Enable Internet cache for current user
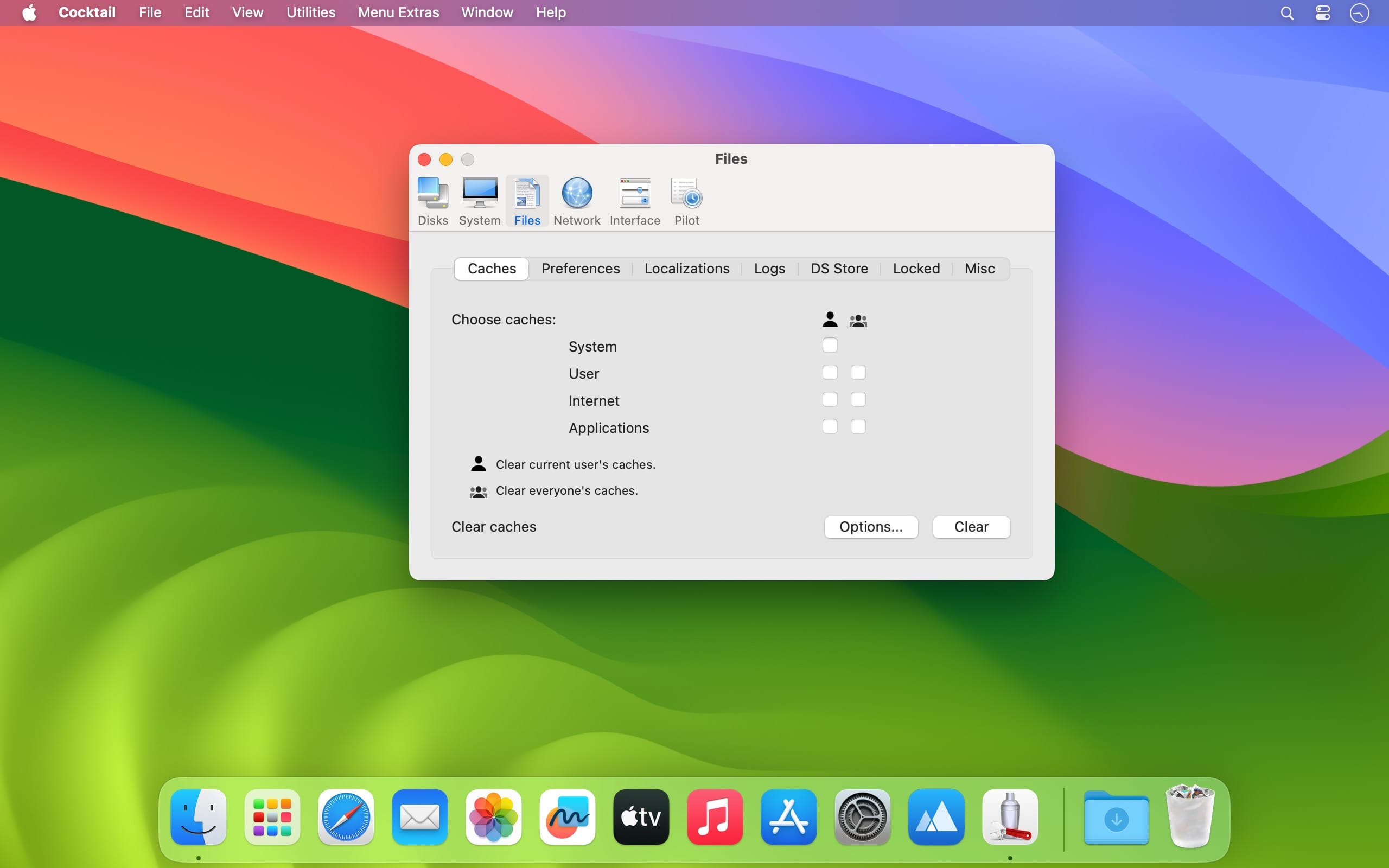Image resolution: width=1389 pixels, height=868 pixels. [830, 400]
